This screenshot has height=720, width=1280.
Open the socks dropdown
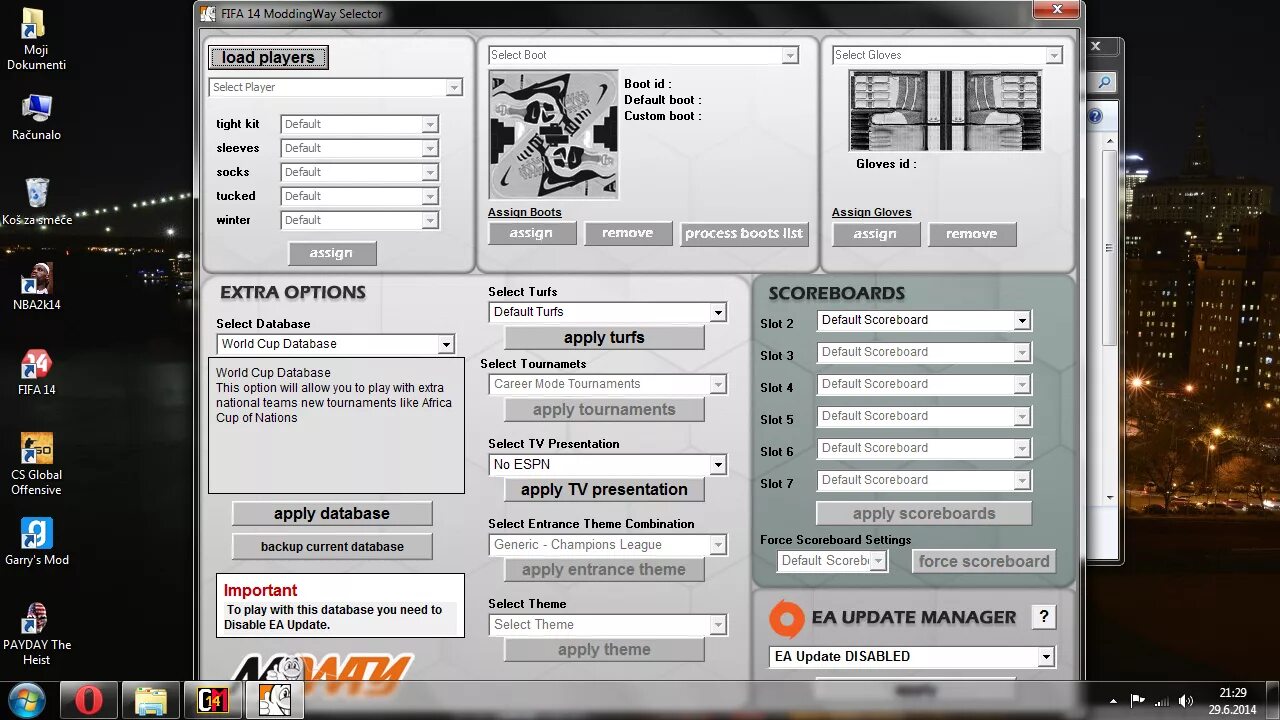pyautogui.click(x=360, y=172)
